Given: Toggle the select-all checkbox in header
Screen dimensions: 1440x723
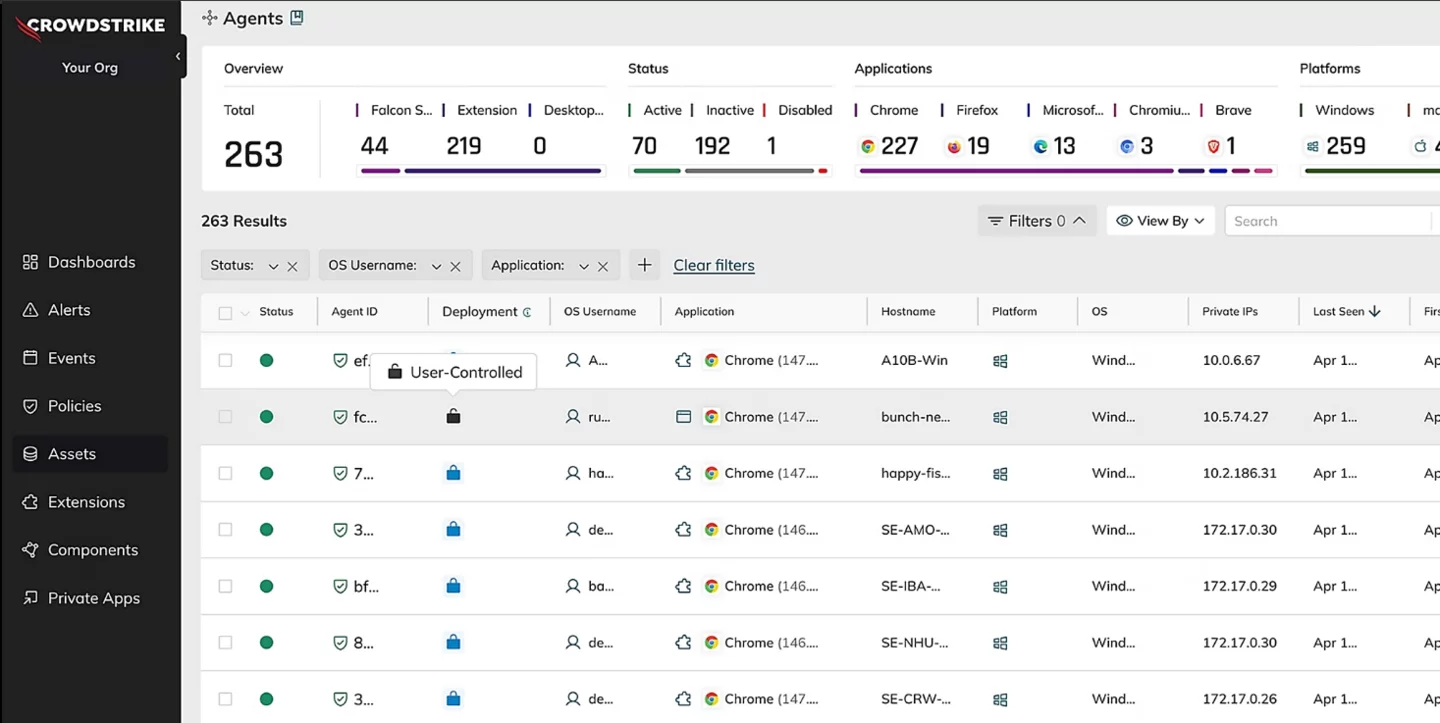Looking at the screenshot, I should 225,313.
